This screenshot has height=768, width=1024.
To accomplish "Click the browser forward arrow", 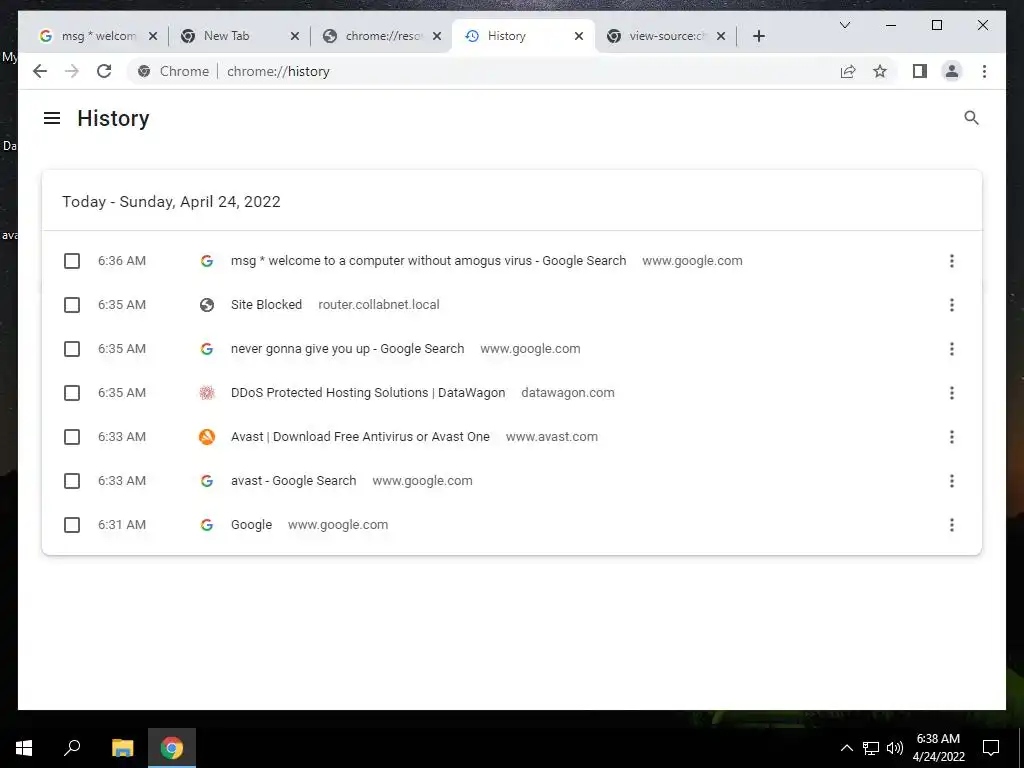I will (x=72, y=71).
